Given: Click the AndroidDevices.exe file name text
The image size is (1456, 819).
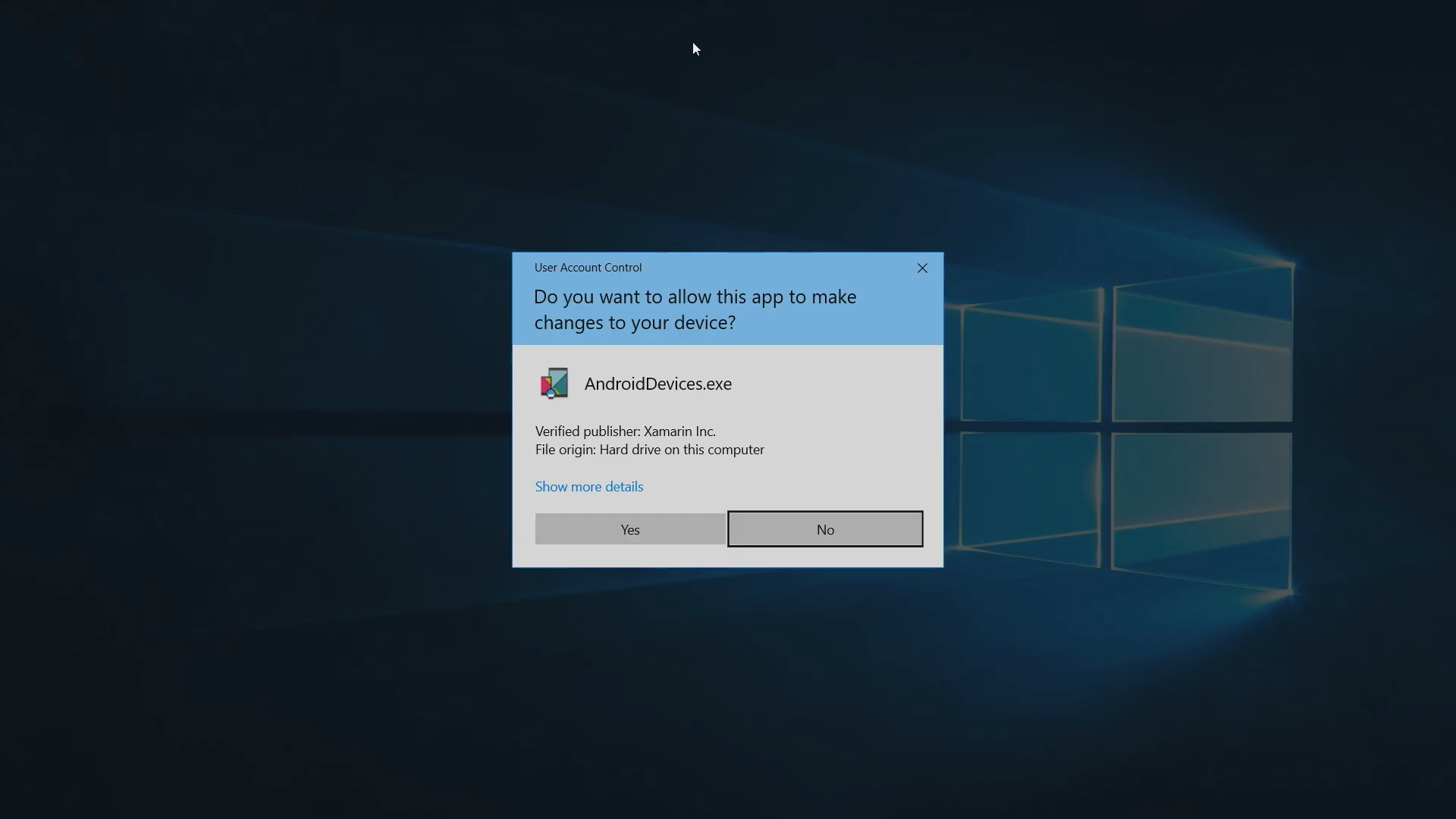Looking at the screenshot, I should 657,384.
